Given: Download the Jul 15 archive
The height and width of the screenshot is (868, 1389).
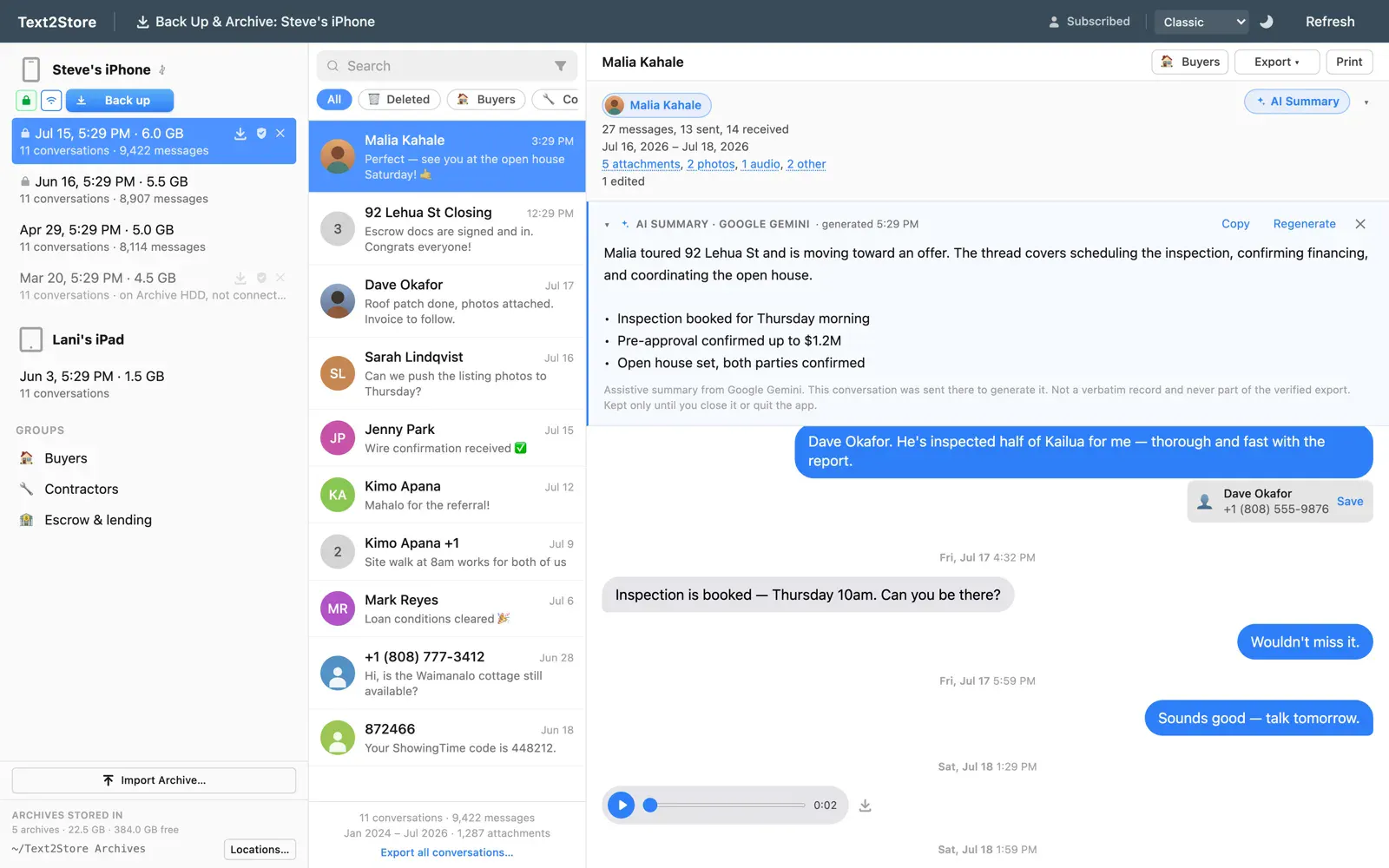Looking at the screenshot, I should coord(240,134).
